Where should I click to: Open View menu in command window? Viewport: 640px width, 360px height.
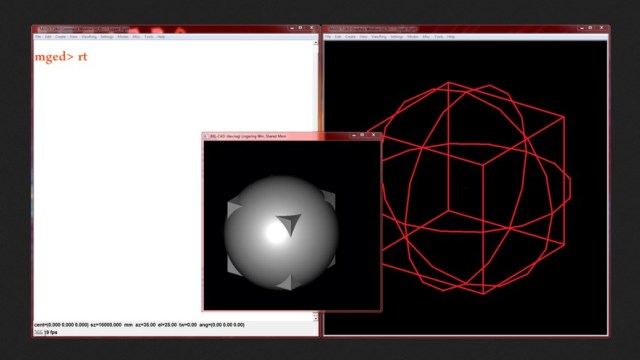pyautogui.click(x=73, y=37)
